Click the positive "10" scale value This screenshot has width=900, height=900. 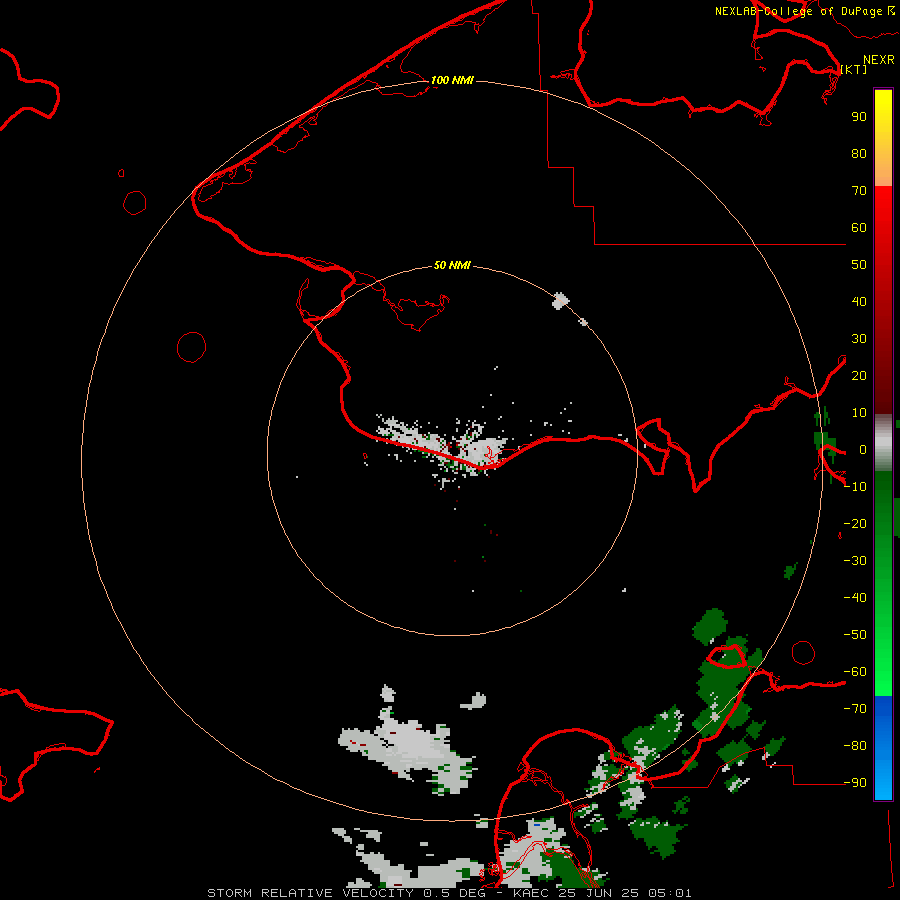tap(859, 413)
